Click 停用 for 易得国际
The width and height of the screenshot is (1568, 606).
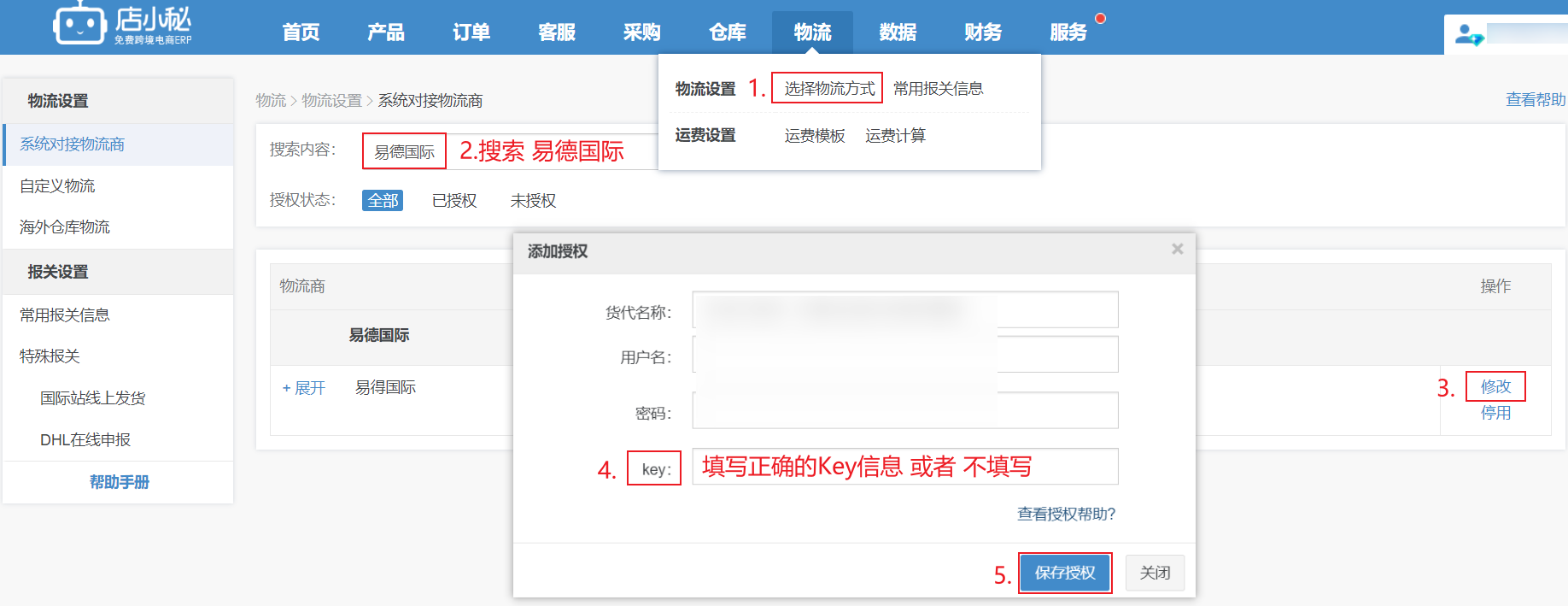click(1495, 413)
